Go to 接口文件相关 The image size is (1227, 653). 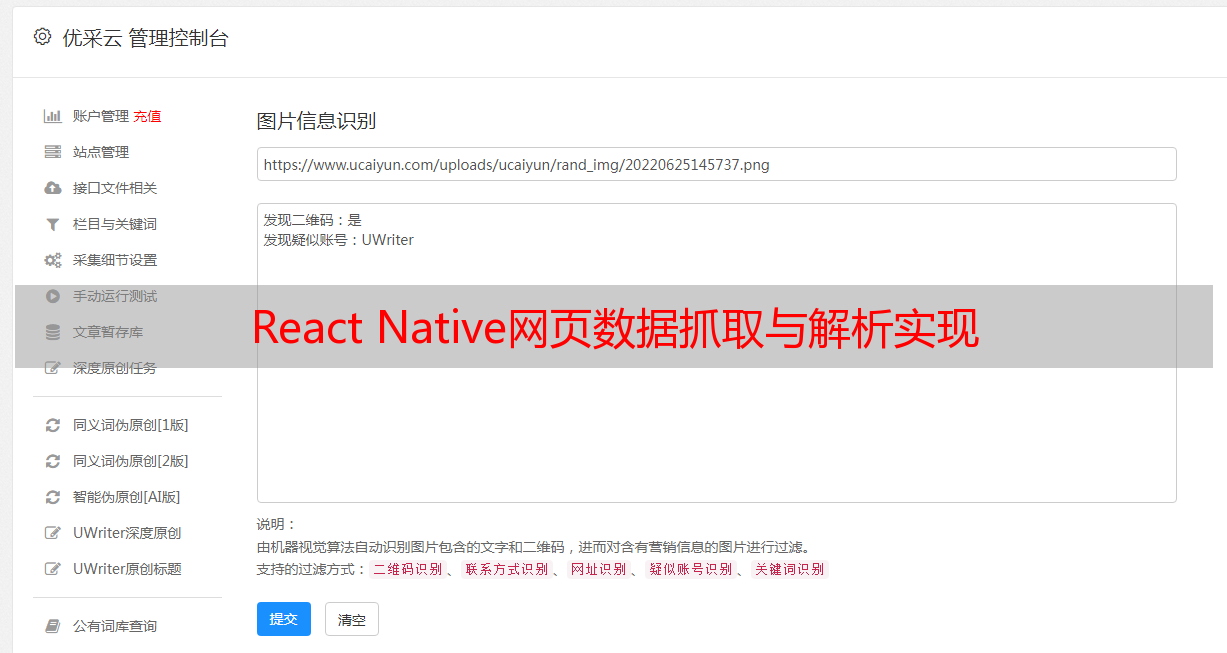115,188
